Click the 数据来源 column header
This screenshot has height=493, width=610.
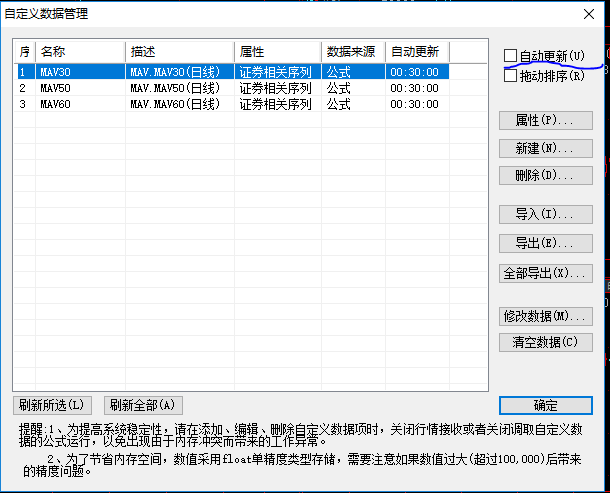354,52
